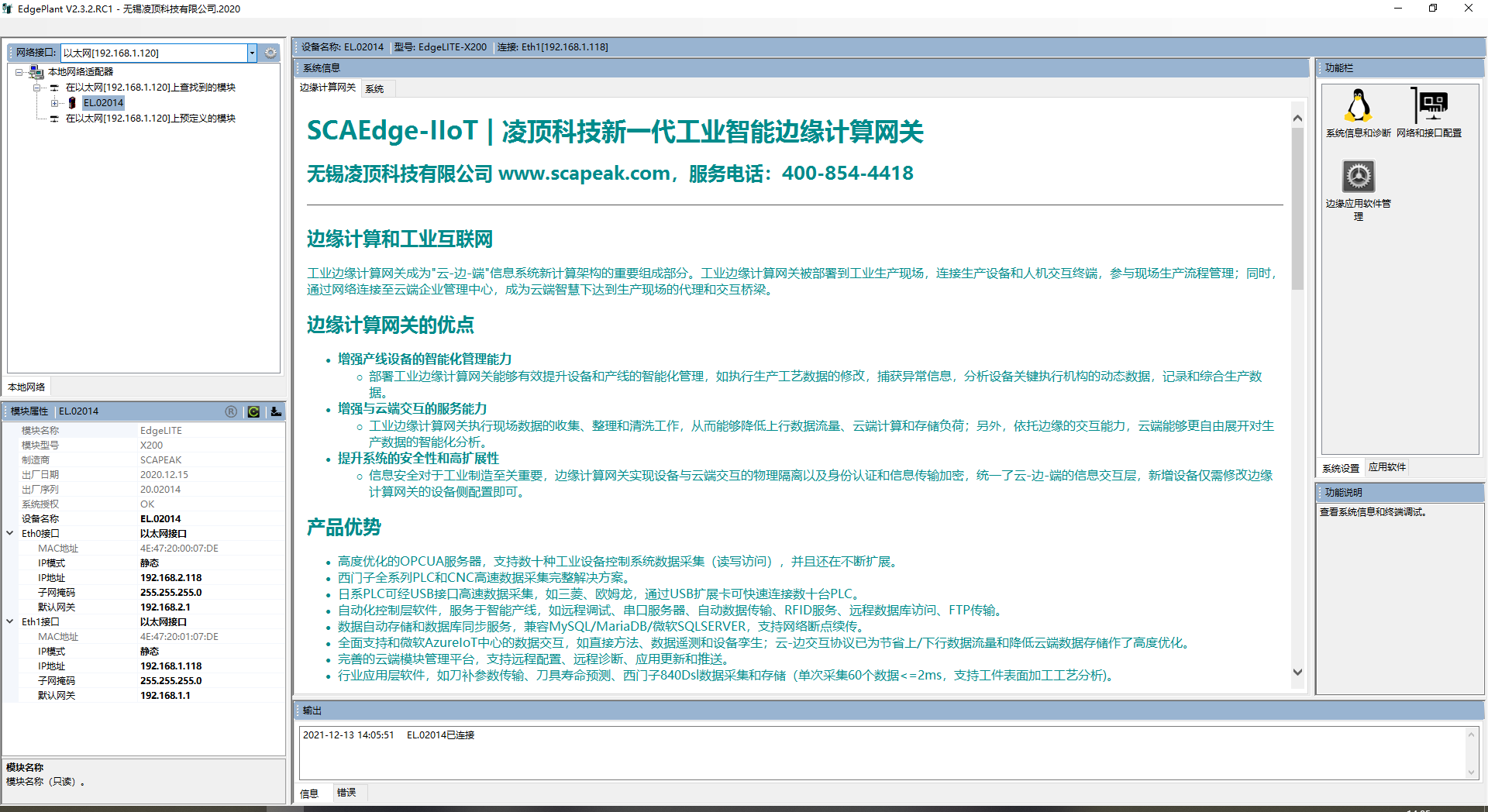This screenshot has height=812, width=1488.
Task: Click the Eth1 子网掩码 value 255.255.255.0
Action: [x=171, y=681]
